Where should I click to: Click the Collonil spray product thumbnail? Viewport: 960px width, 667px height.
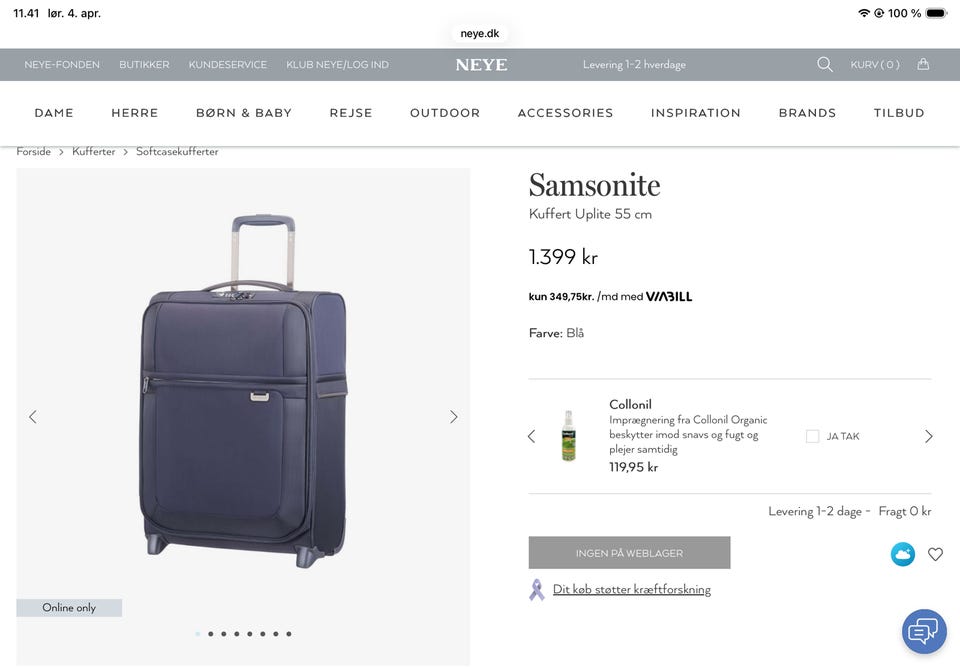click(568, 436)
